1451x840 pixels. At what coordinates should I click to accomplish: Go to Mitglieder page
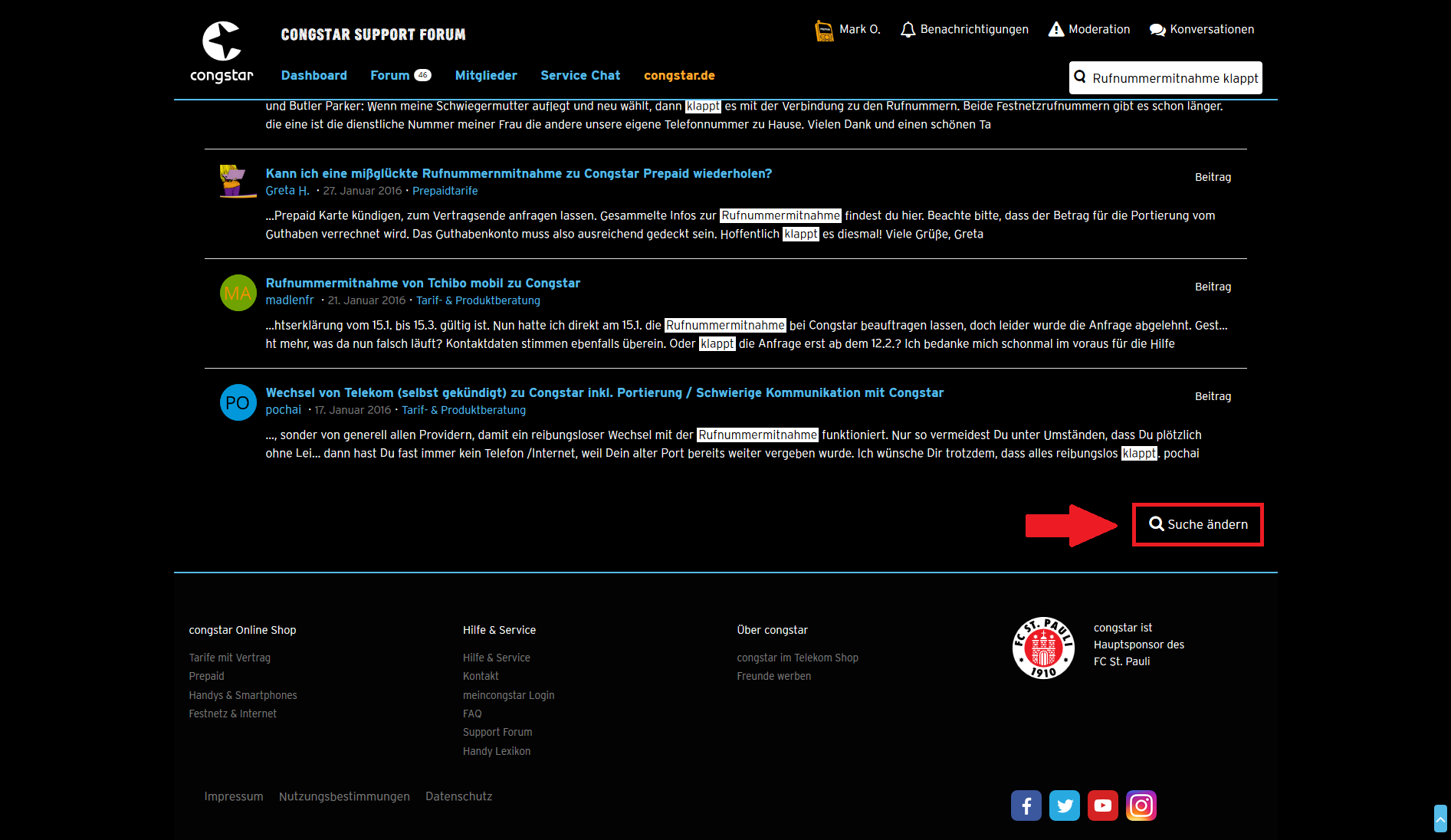coord(486,75)
